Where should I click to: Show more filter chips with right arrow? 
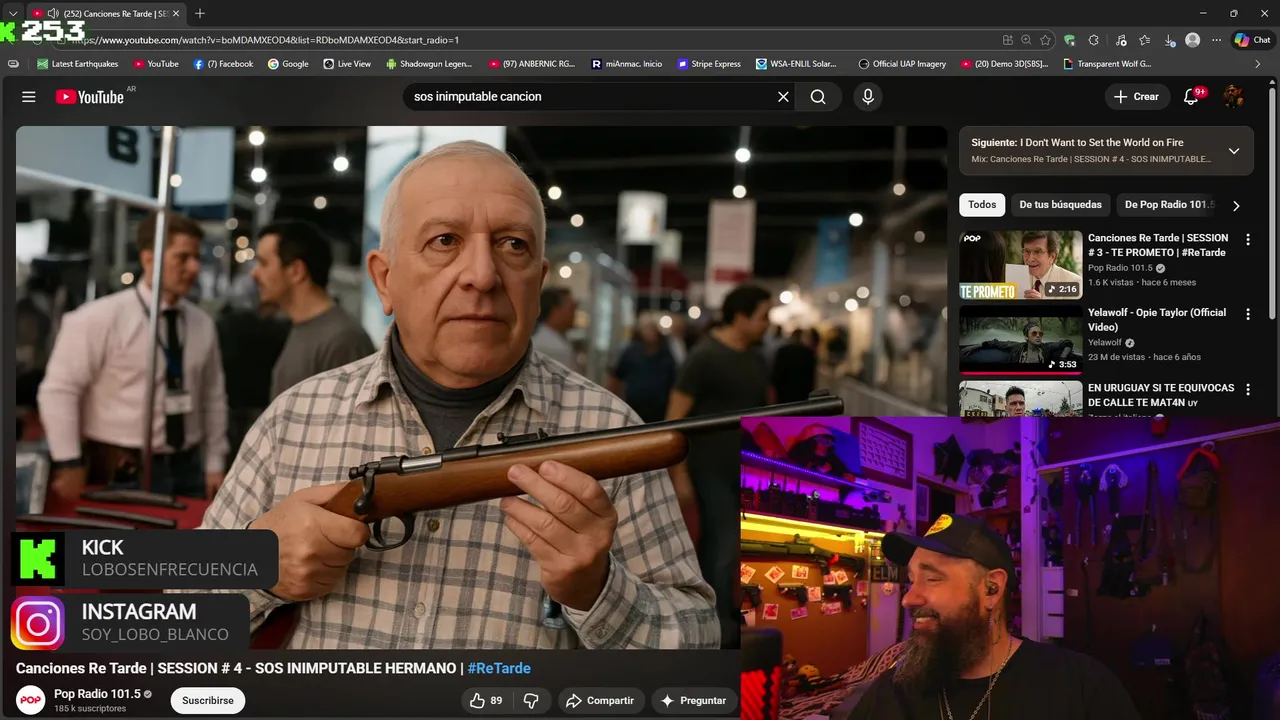pyautogui.click(x=1236, y=206)
